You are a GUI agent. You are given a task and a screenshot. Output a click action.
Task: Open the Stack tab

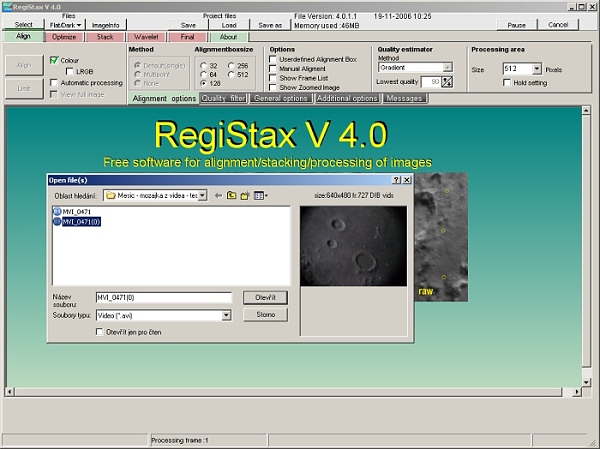click(x=105, y=37)
